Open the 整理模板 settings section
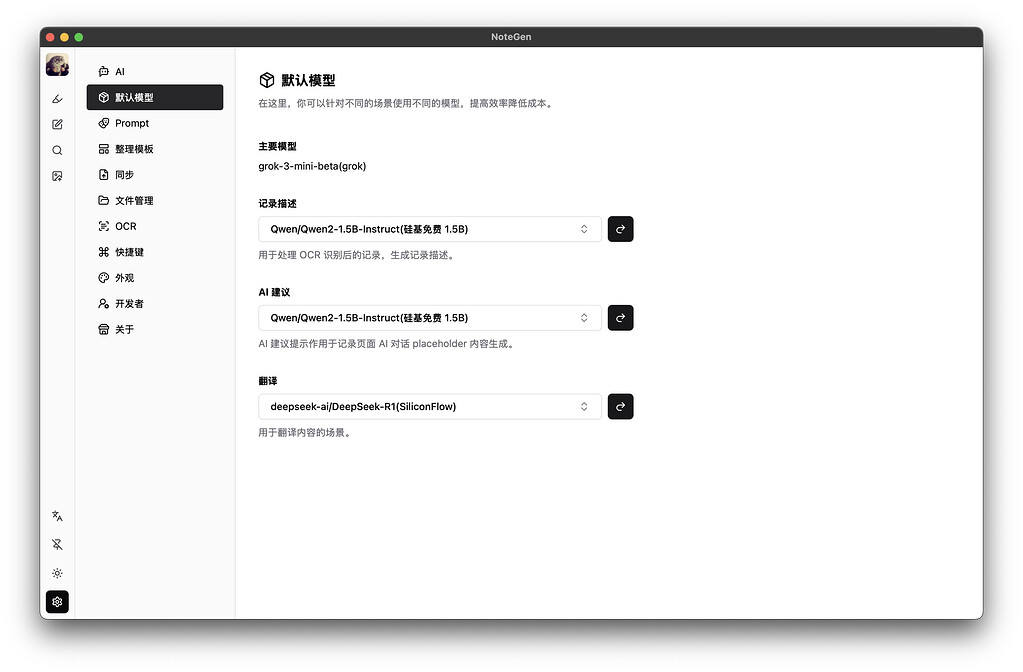Image resolution: width=1023 pixels, height=672 pixels. (x=155, y=149)
